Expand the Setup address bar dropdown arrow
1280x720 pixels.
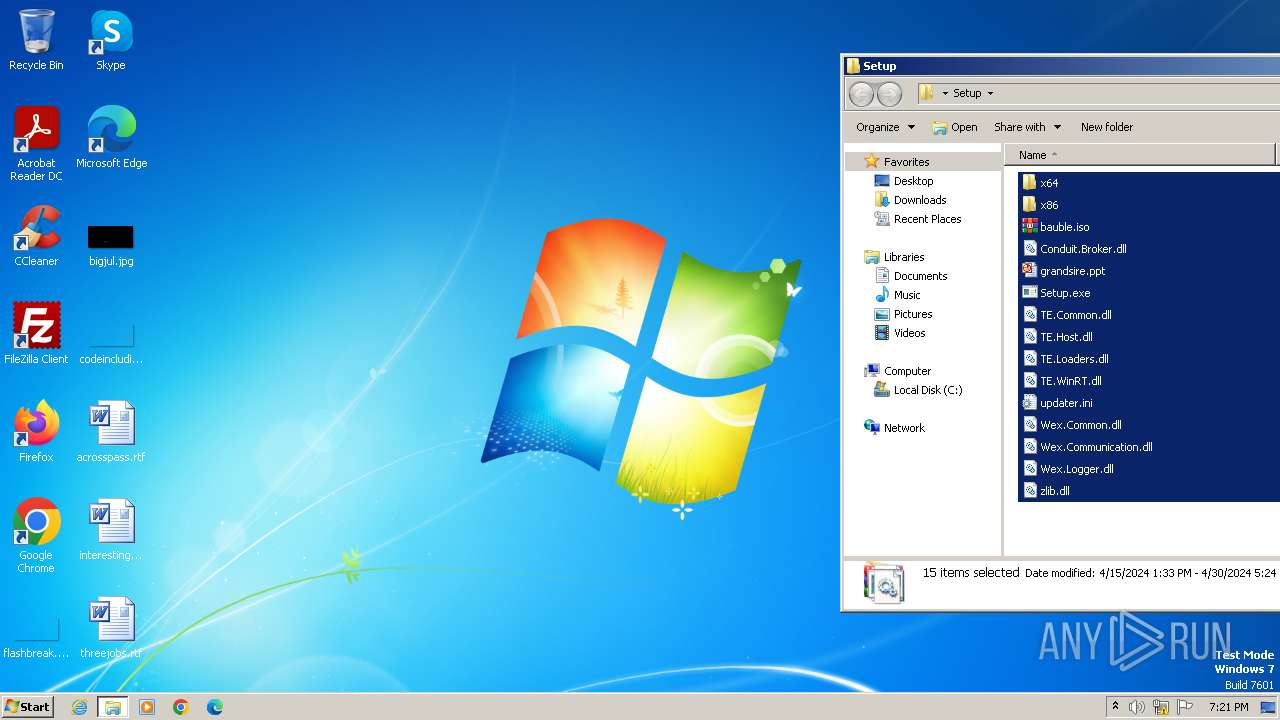click(x=990, y=93)
